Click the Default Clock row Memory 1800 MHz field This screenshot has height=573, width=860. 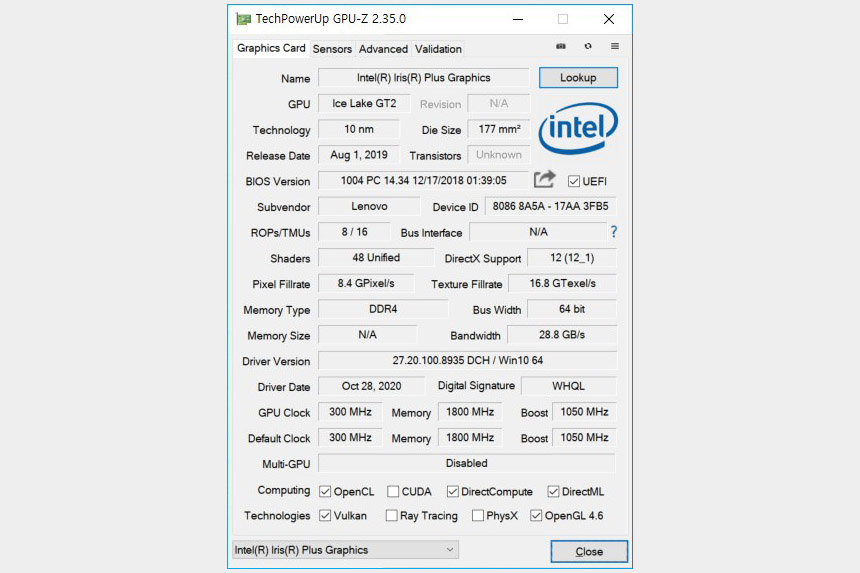click(470, 438)
